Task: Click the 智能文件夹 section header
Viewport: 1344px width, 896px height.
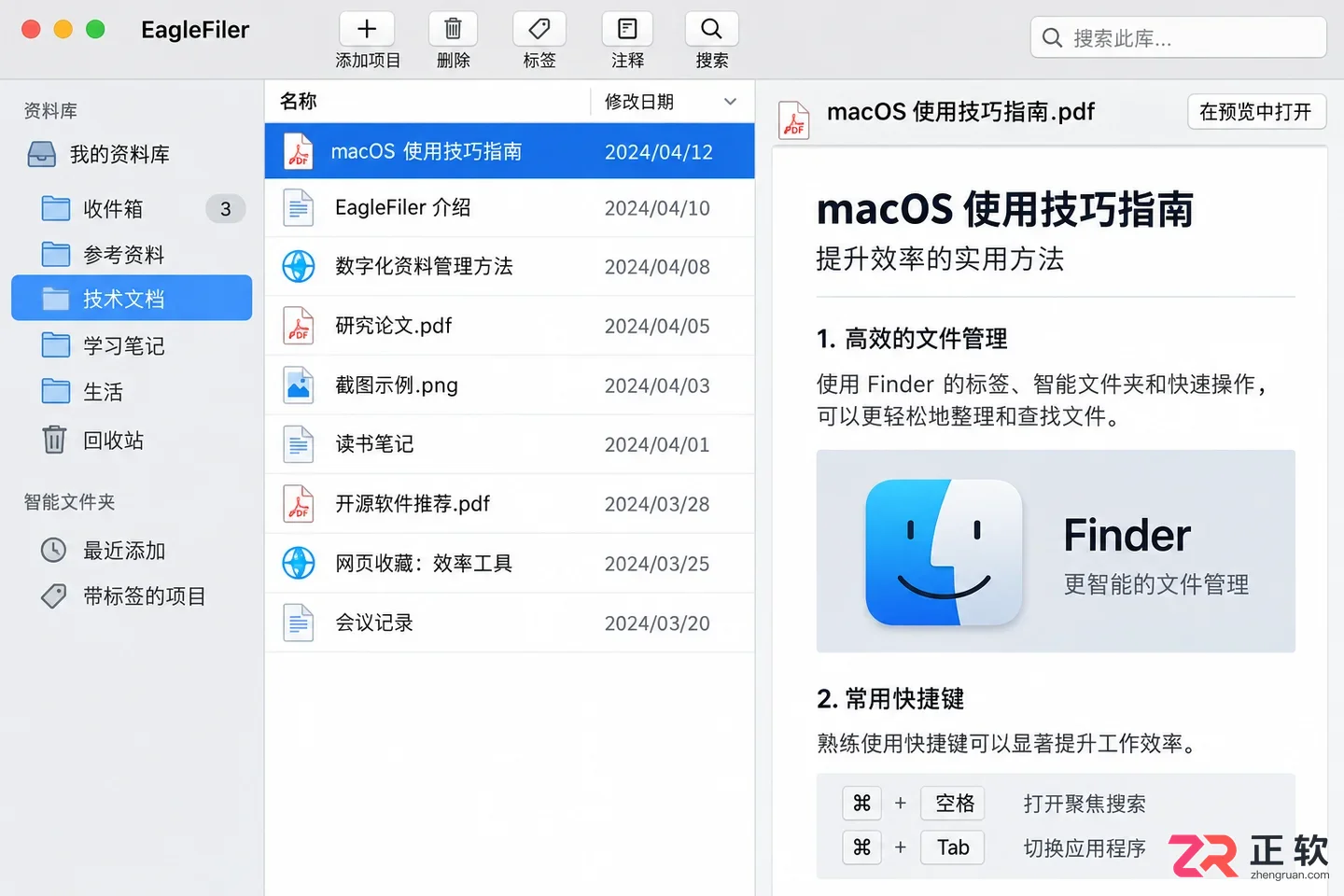Action: [69, 502]
